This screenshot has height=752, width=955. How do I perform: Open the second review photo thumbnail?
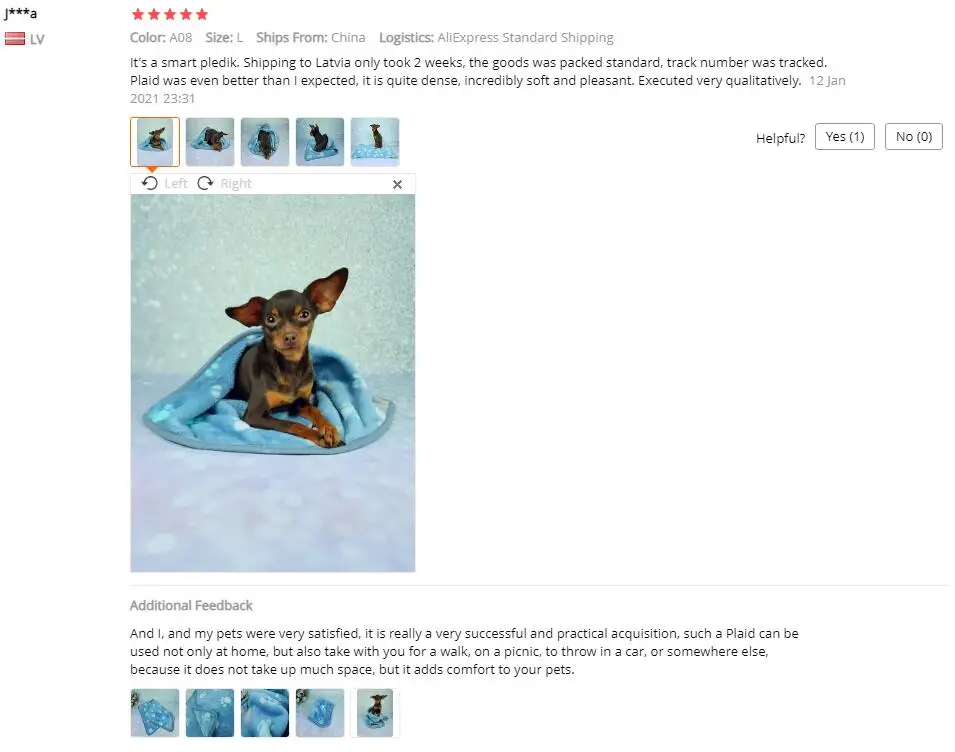pyautogui.click(x=210, y=142)
